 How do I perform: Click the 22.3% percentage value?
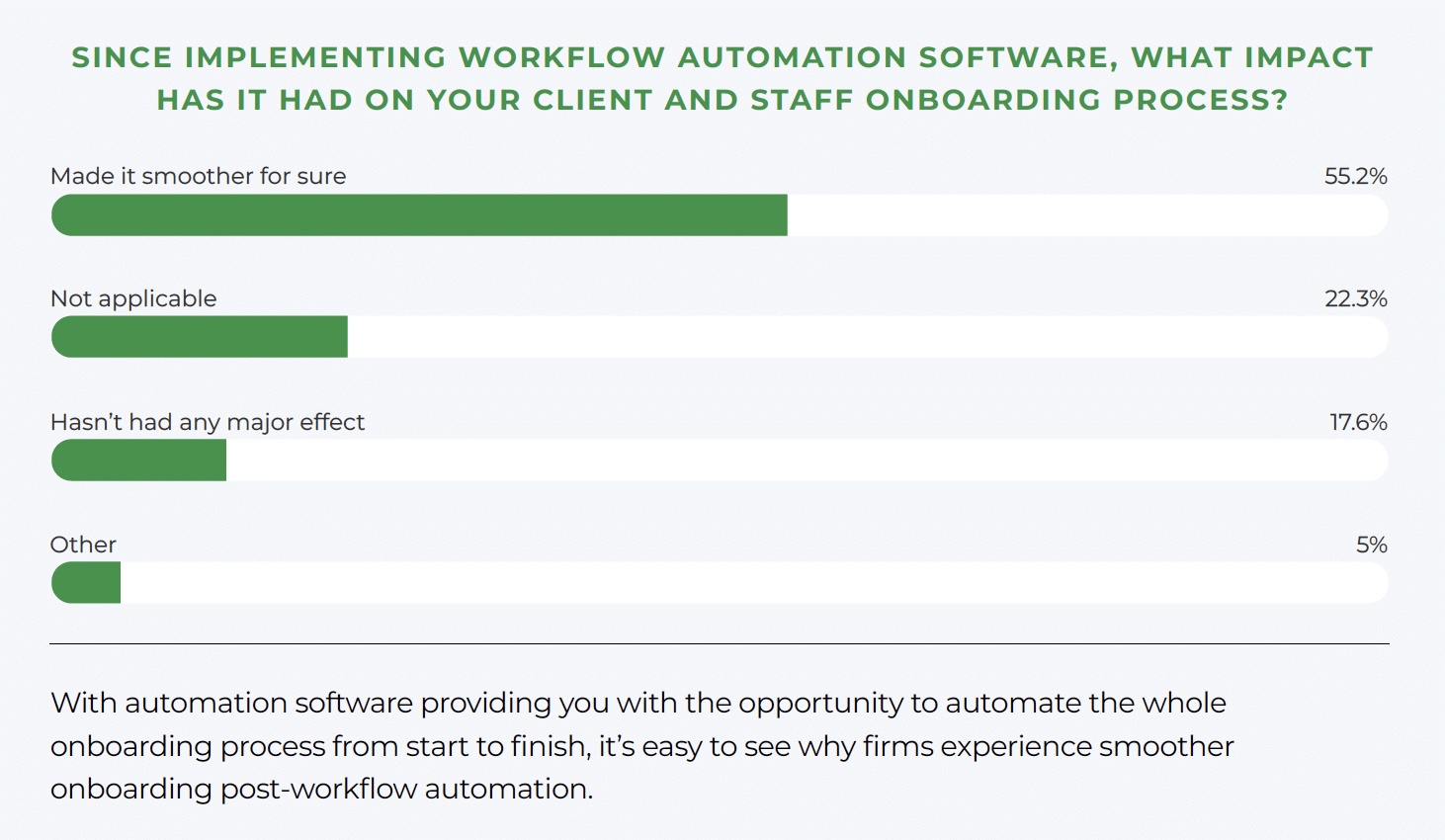pos(1355,299)
